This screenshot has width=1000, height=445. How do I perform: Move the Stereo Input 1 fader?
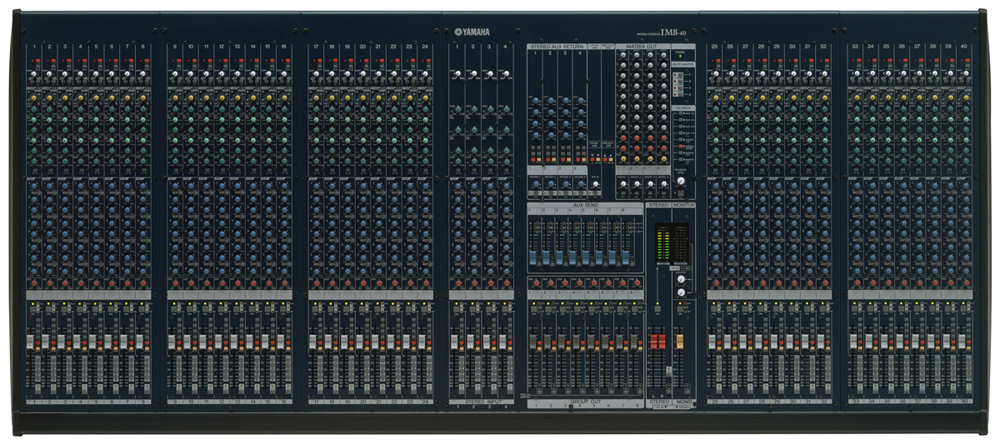(x=456, y=342)
